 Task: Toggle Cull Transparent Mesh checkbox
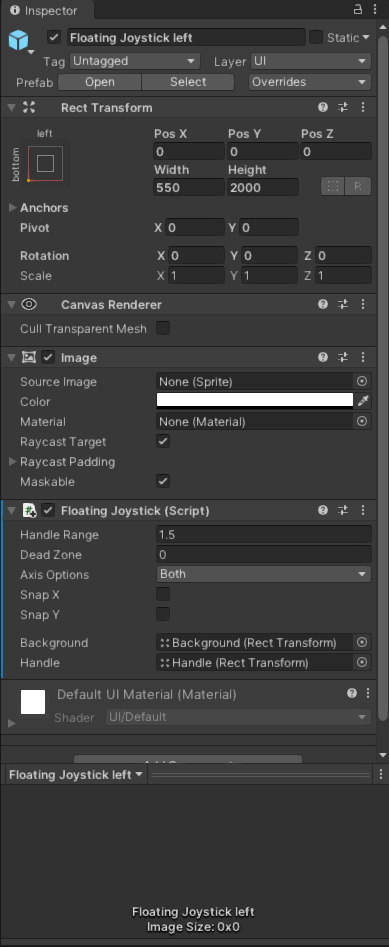(x=162, y=329)
